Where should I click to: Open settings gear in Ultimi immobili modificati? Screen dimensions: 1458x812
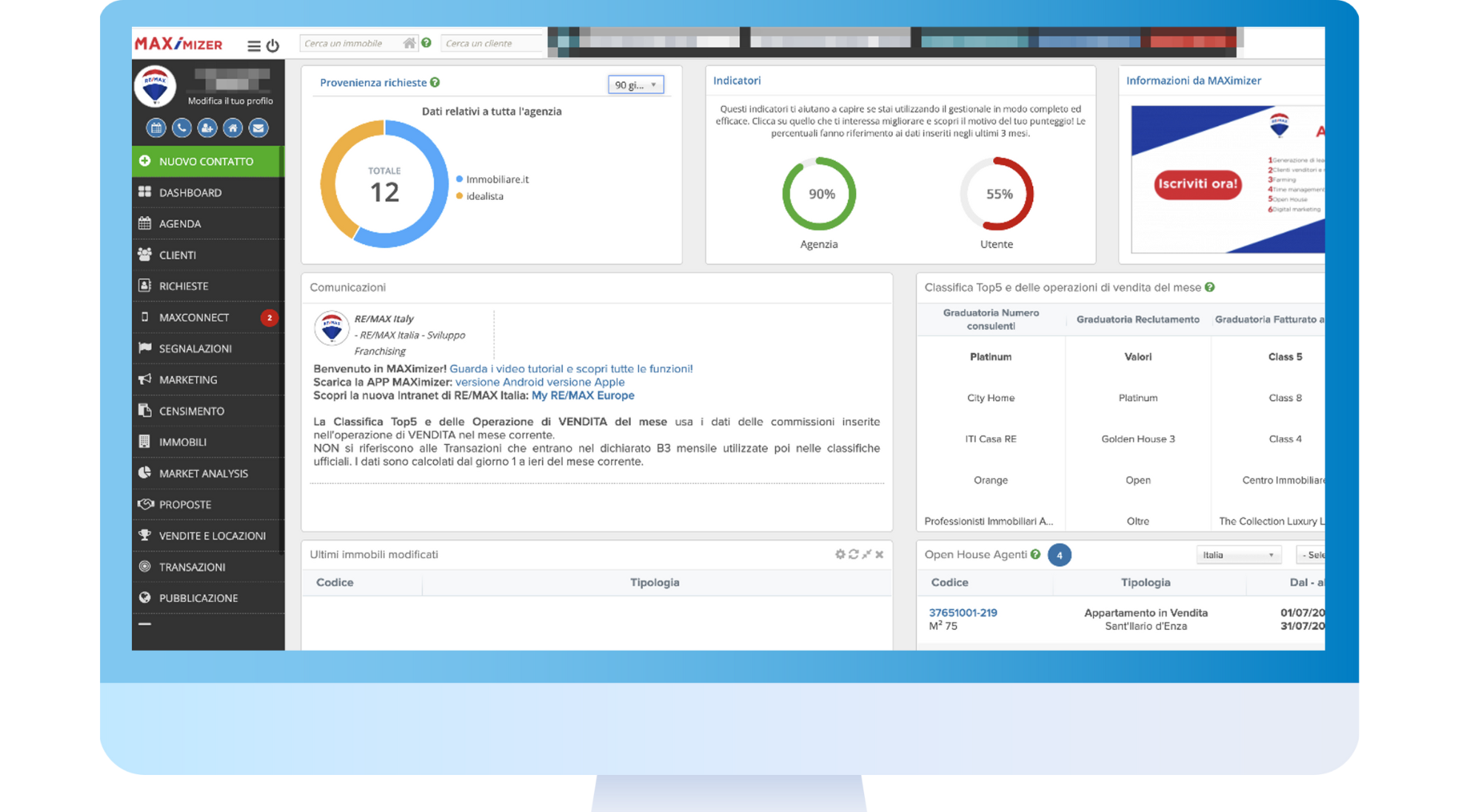840,554
